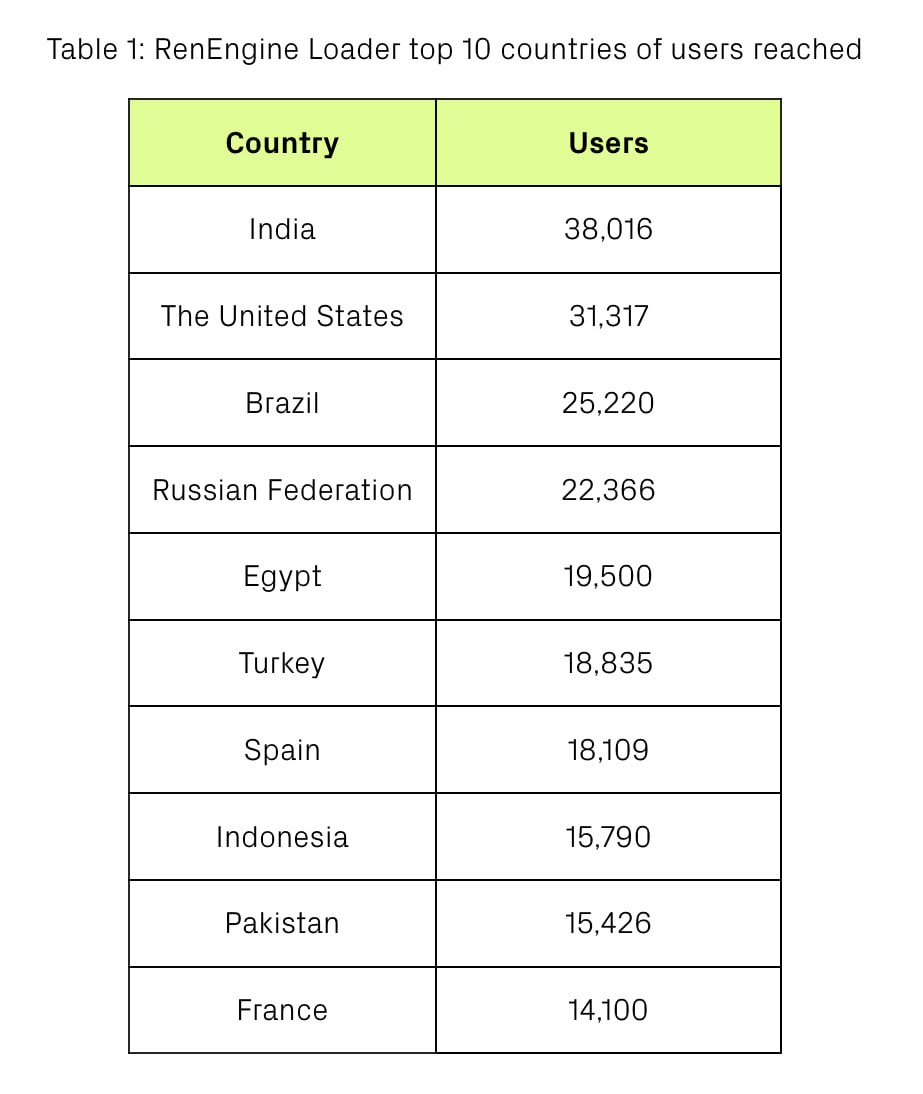Viewport: 923px width, 1094px height.
Task: Click the Turkey cell
Action: click(282, 663)
